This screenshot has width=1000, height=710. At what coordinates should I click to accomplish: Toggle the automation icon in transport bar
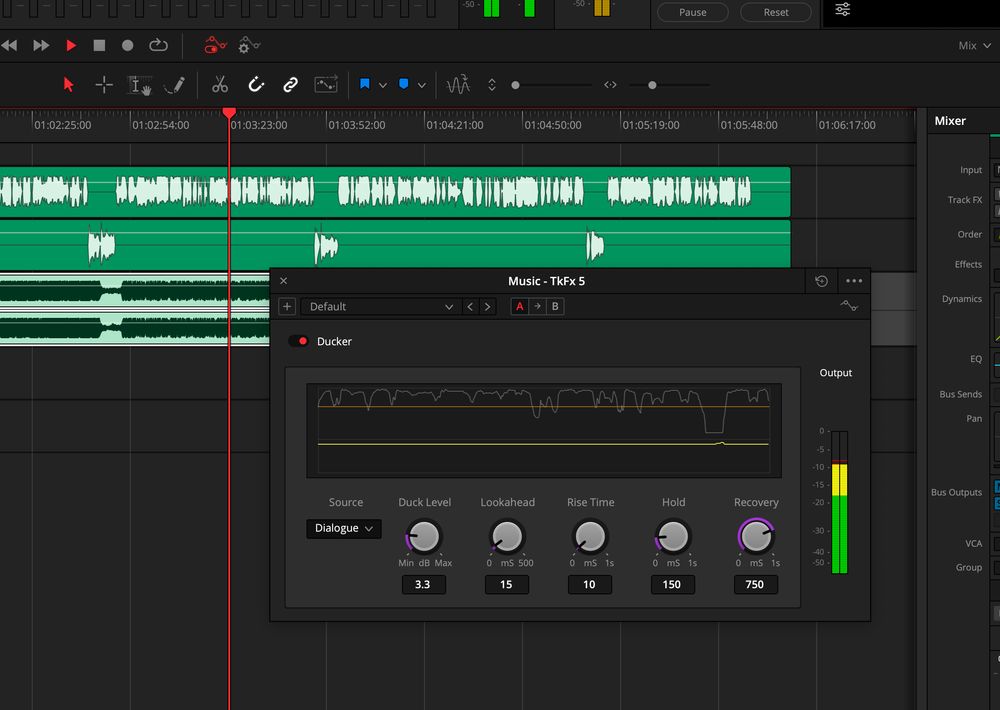point(215,45)
